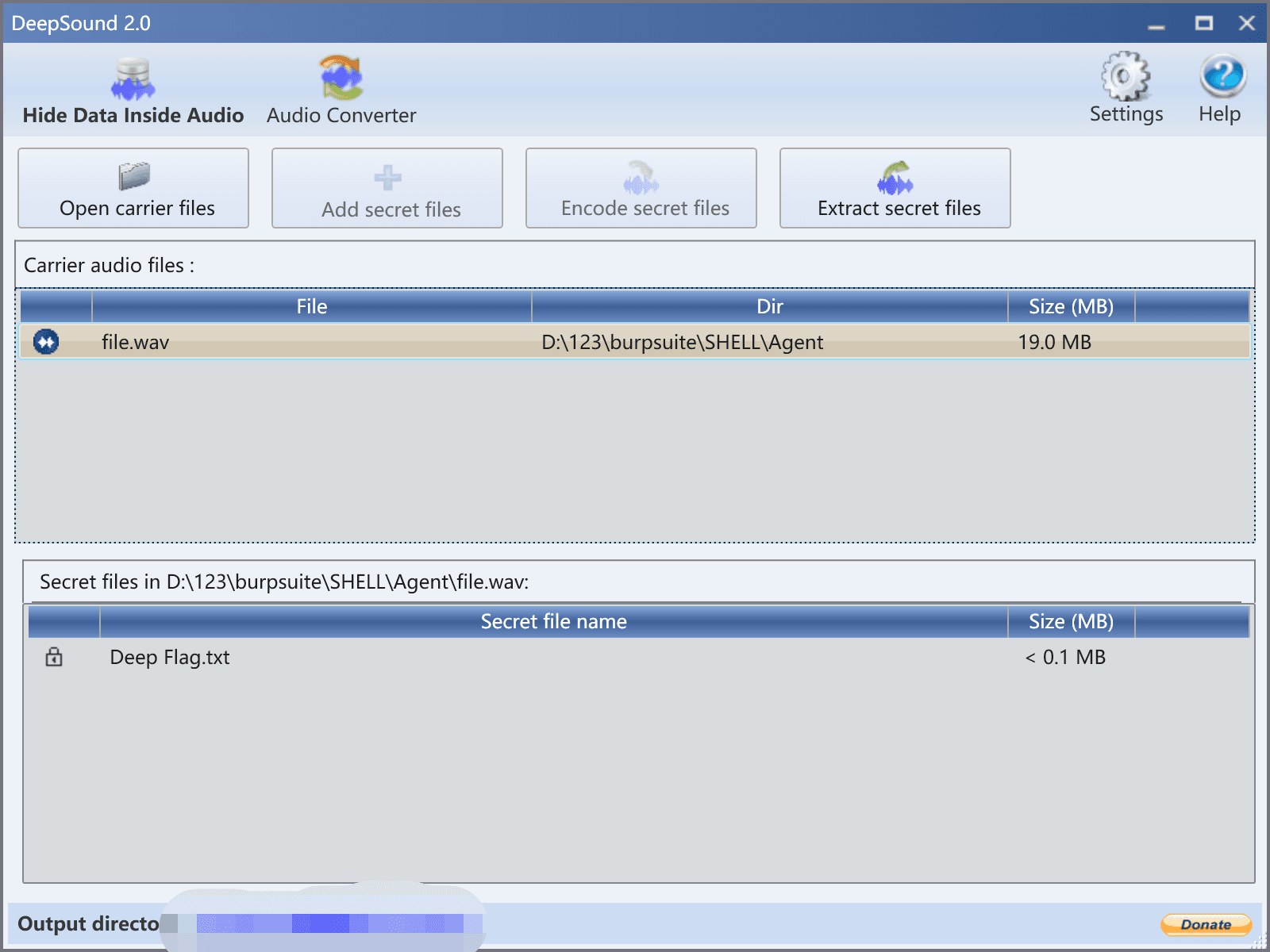Click the round audio icon beside file.wav

[46, 342]
